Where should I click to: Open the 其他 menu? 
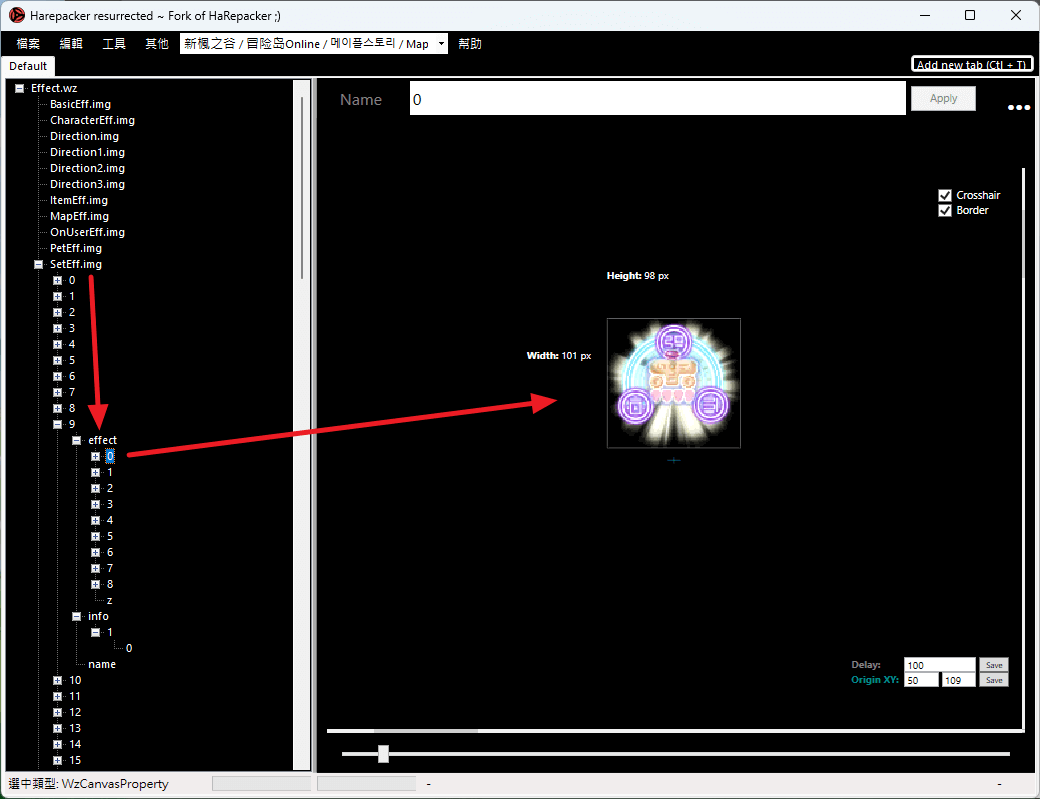coord(157,44)
